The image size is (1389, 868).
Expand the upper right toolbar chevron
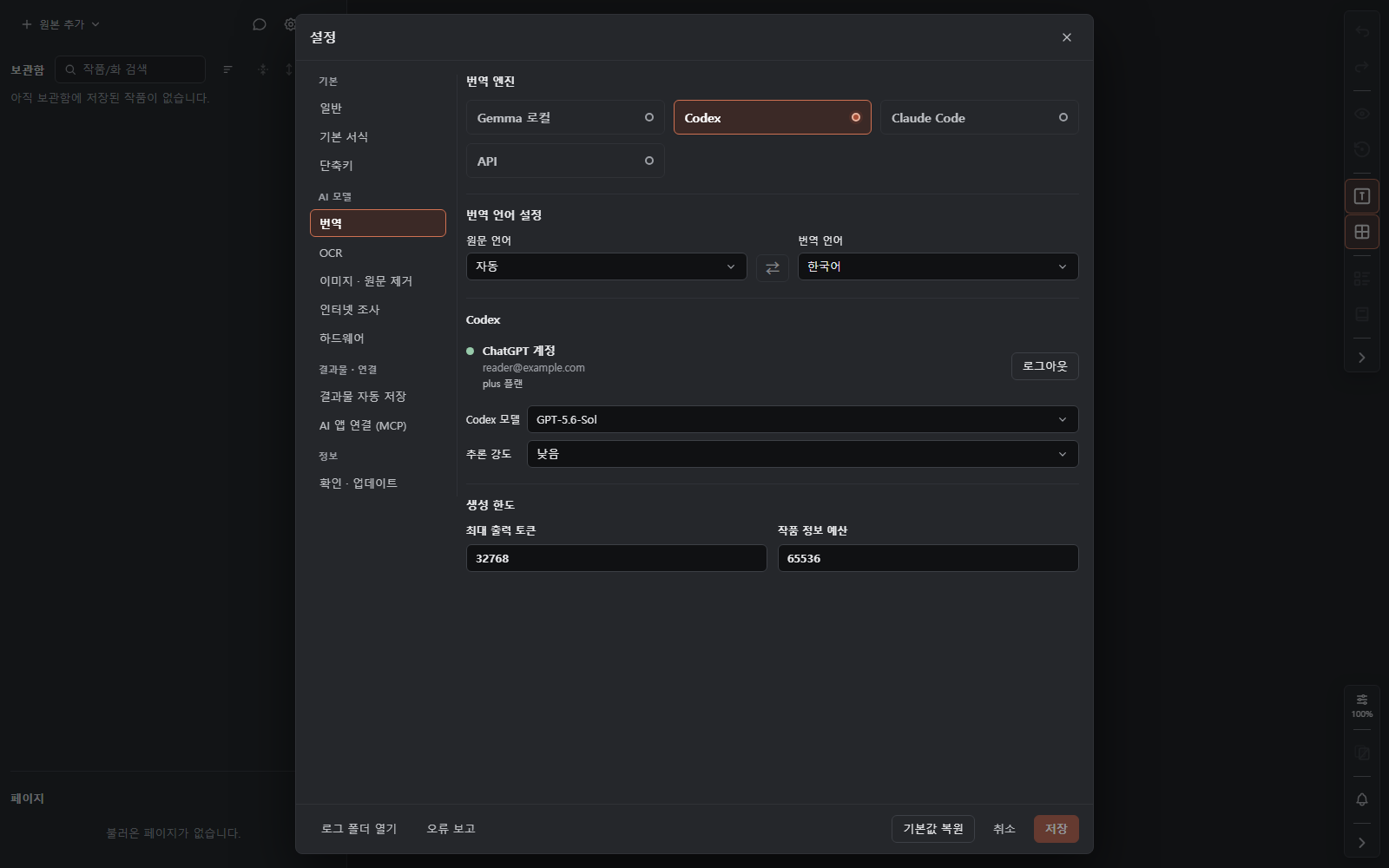1362,358
